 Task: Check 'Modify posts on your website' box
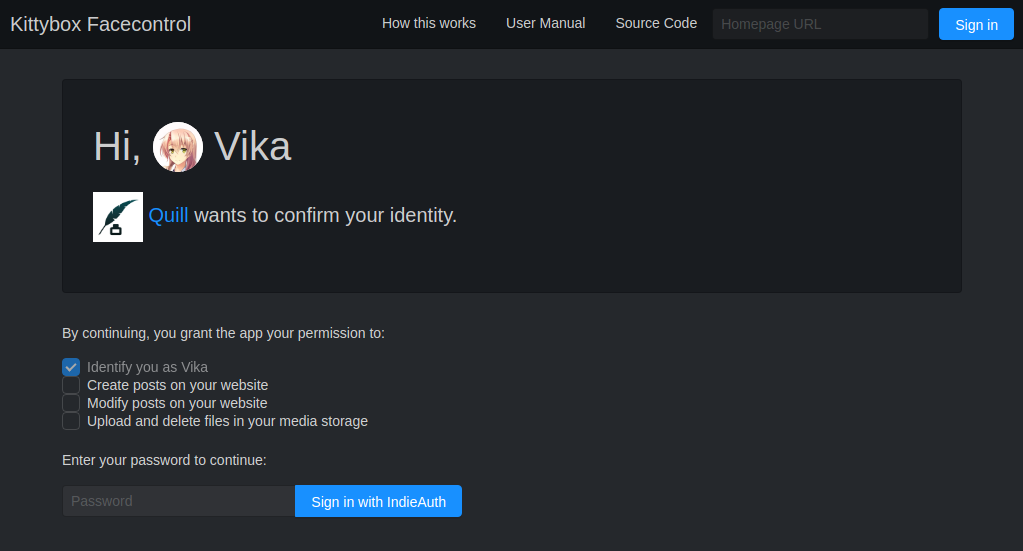(71, 403)
